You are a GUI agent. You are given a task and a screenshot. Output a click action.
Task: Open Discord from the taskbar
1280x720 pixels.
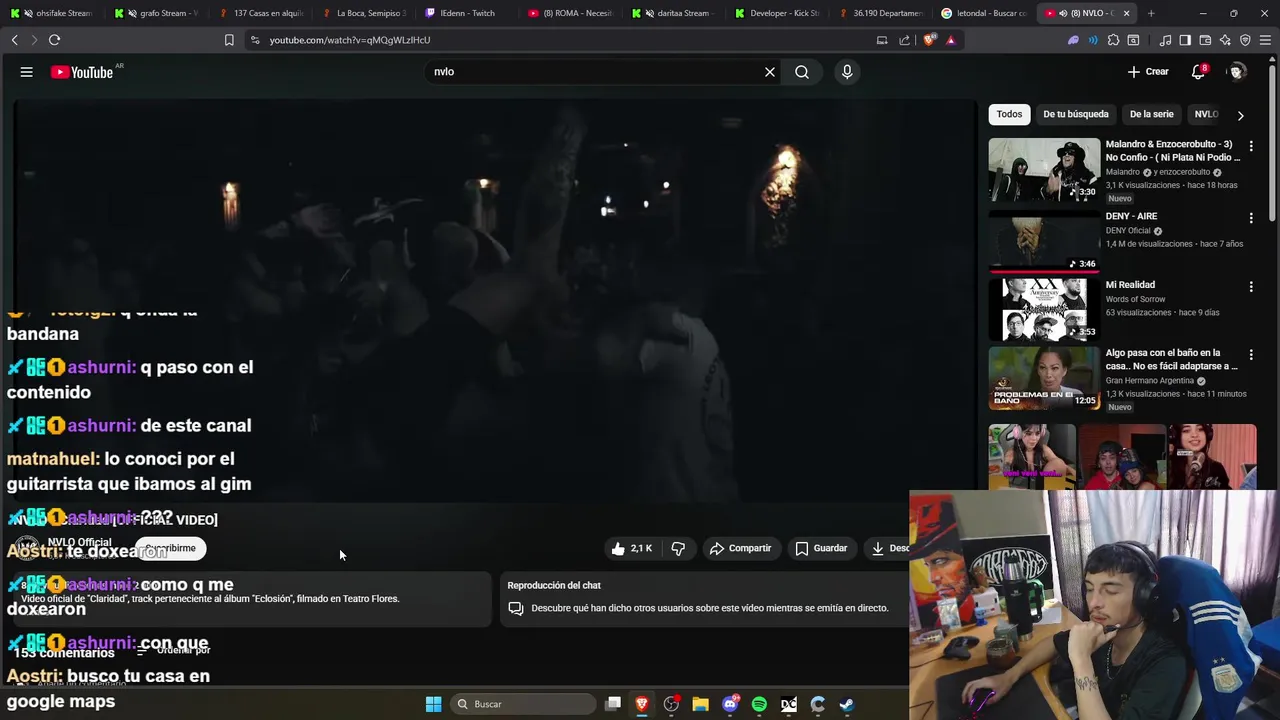point(730,704)
